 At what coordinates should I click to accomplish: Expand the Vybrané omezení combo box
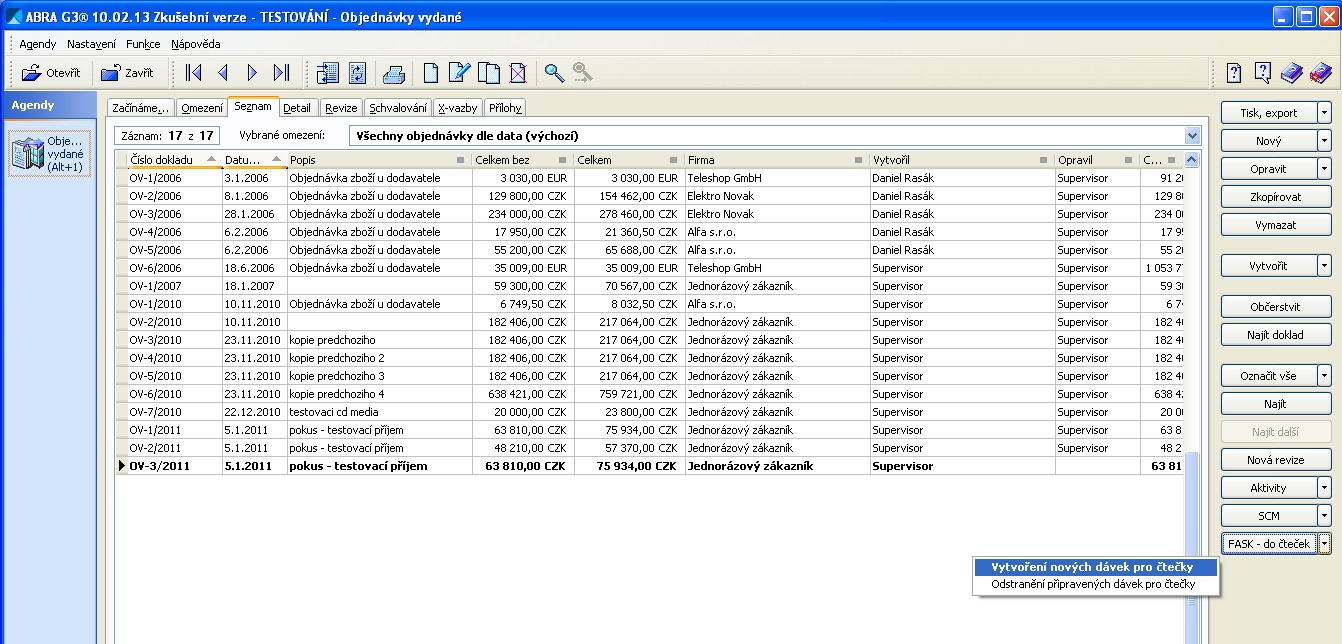1191,135
